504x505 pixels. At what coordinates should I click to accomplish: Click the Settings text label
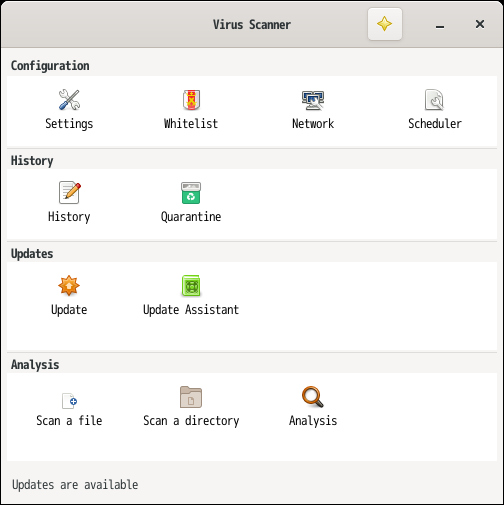click(x=69, y=124)
